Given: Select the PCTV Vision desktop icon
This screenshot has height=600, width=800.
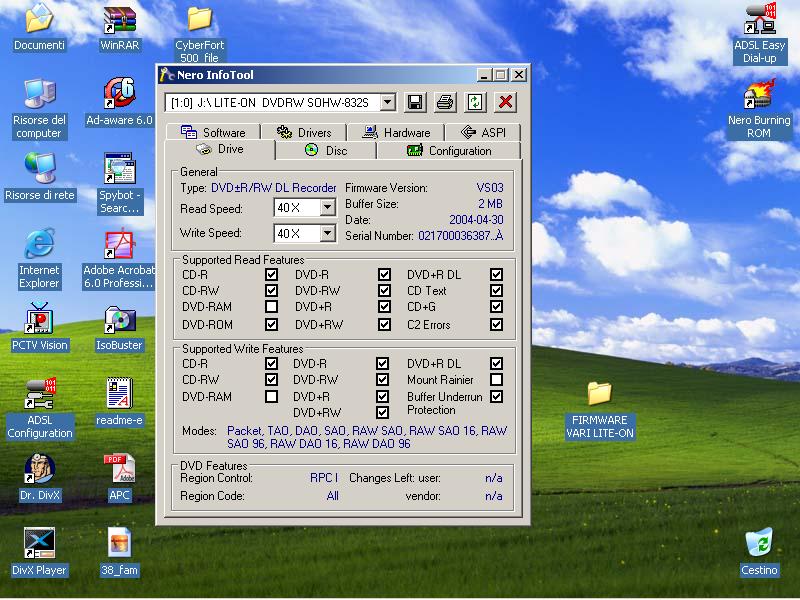Looking at the screenshot, I should click(x=39, y=327).
